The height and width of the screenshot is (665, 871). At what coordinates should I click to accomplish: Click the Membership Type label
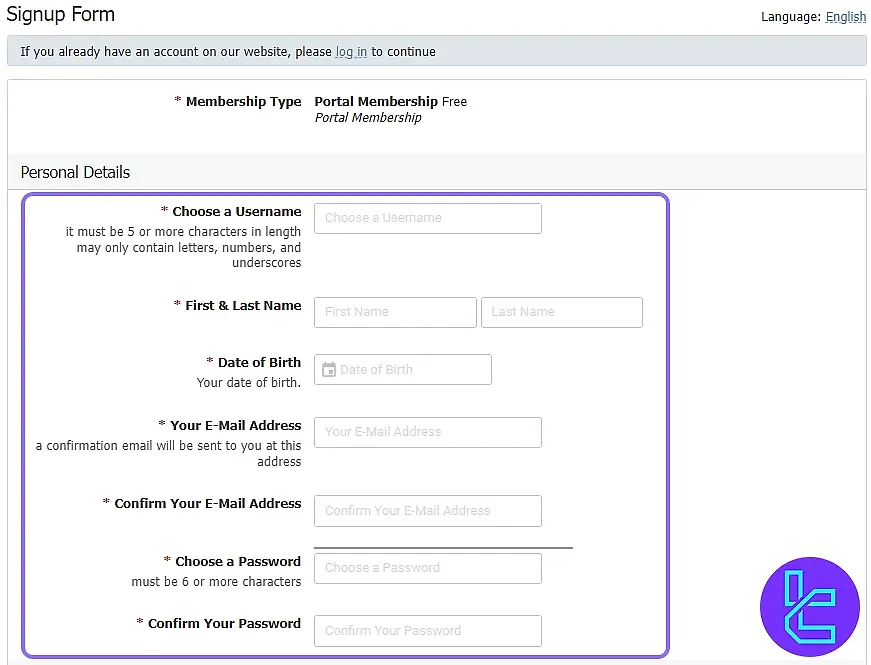(238, 101)
